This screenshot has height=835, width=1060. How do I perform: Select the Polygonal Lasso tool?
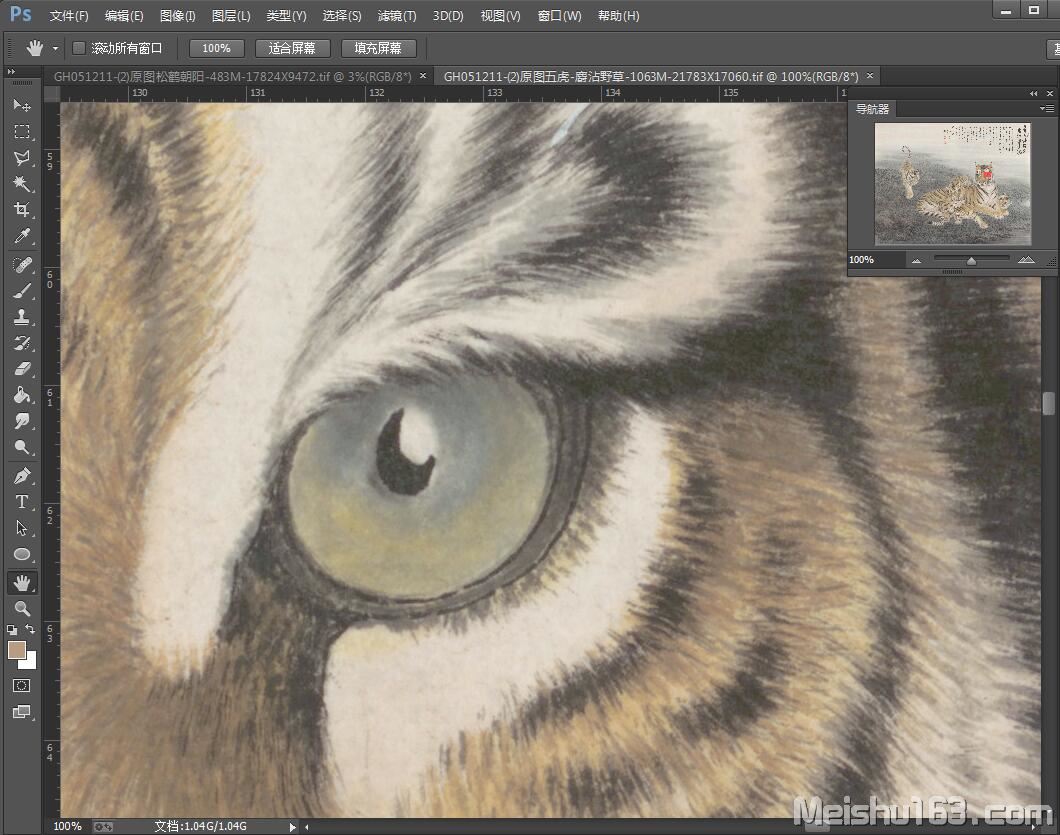[22, 158]
